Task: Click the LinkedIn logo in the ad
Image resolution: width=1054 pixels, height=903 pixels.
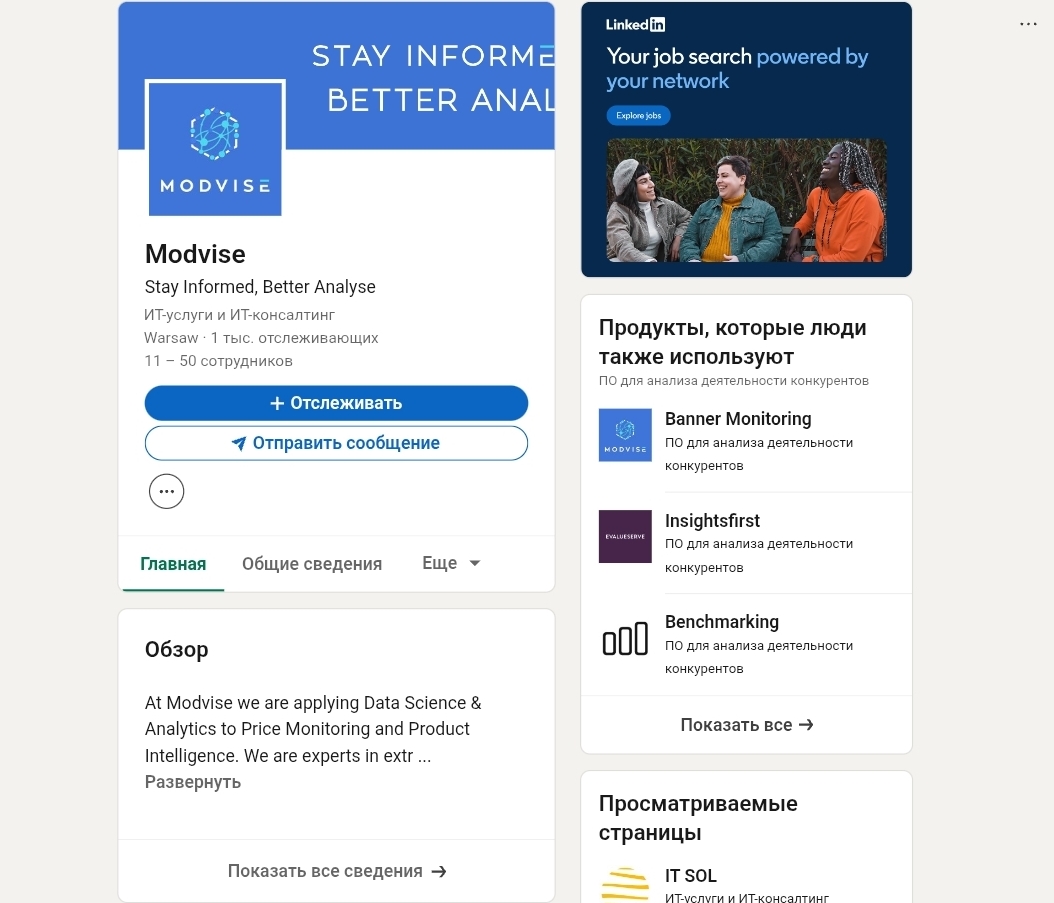Action: (x=635, y=25)
